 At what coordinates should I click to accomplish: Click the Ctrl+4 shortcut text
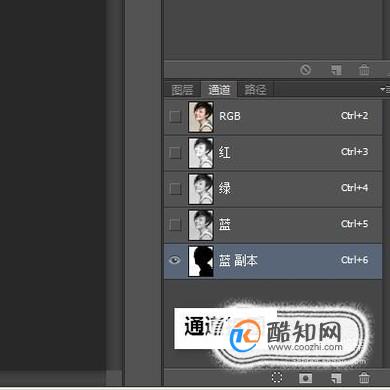click(x=354, y=188)
